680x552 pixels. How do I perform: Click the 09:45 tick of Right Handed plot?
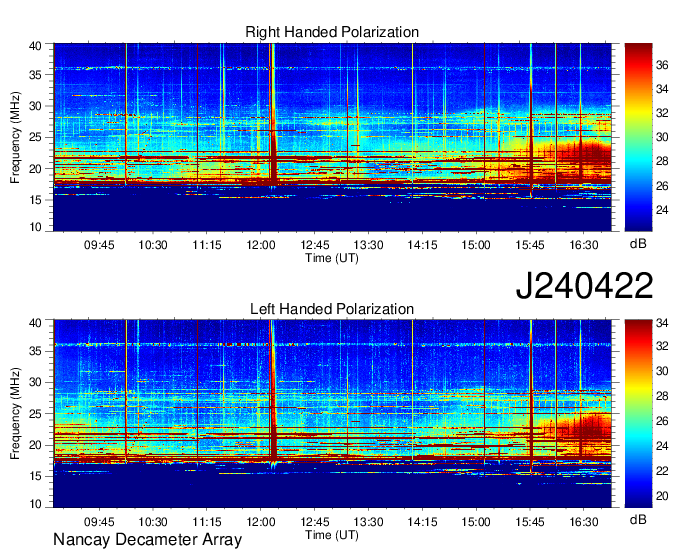(99, 245)
